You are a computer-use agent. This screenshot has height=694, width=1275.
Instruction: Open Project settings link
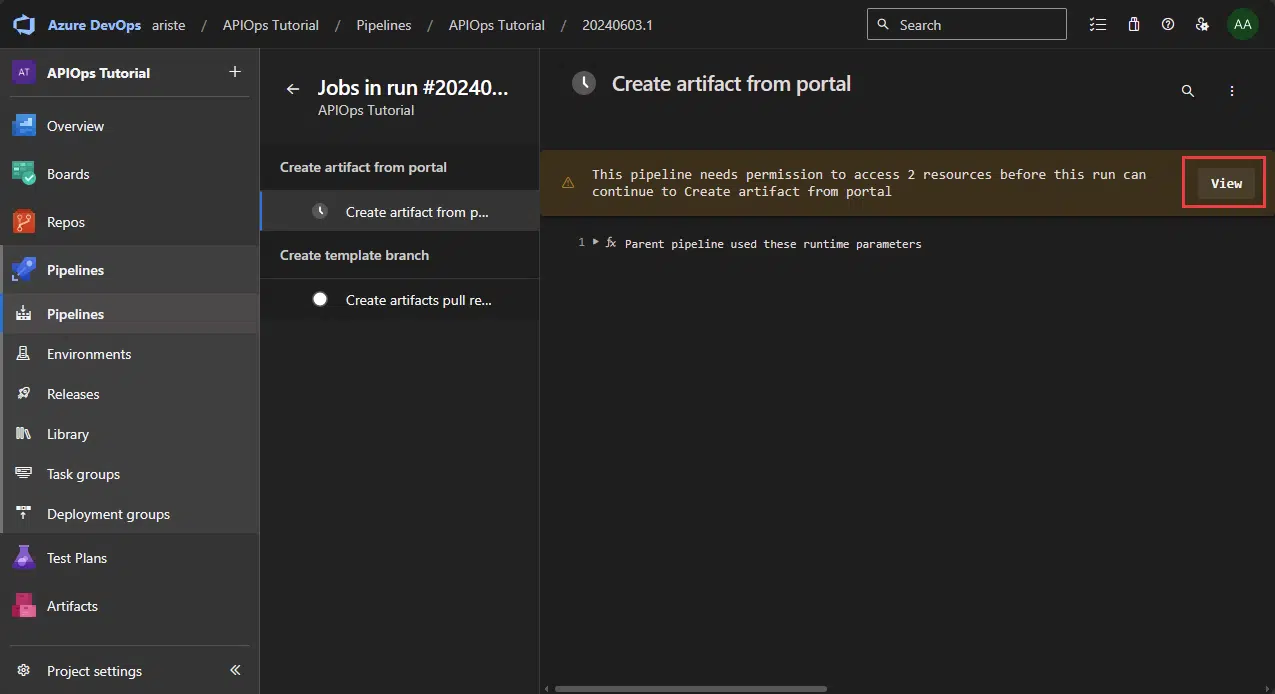coord(94,671)
